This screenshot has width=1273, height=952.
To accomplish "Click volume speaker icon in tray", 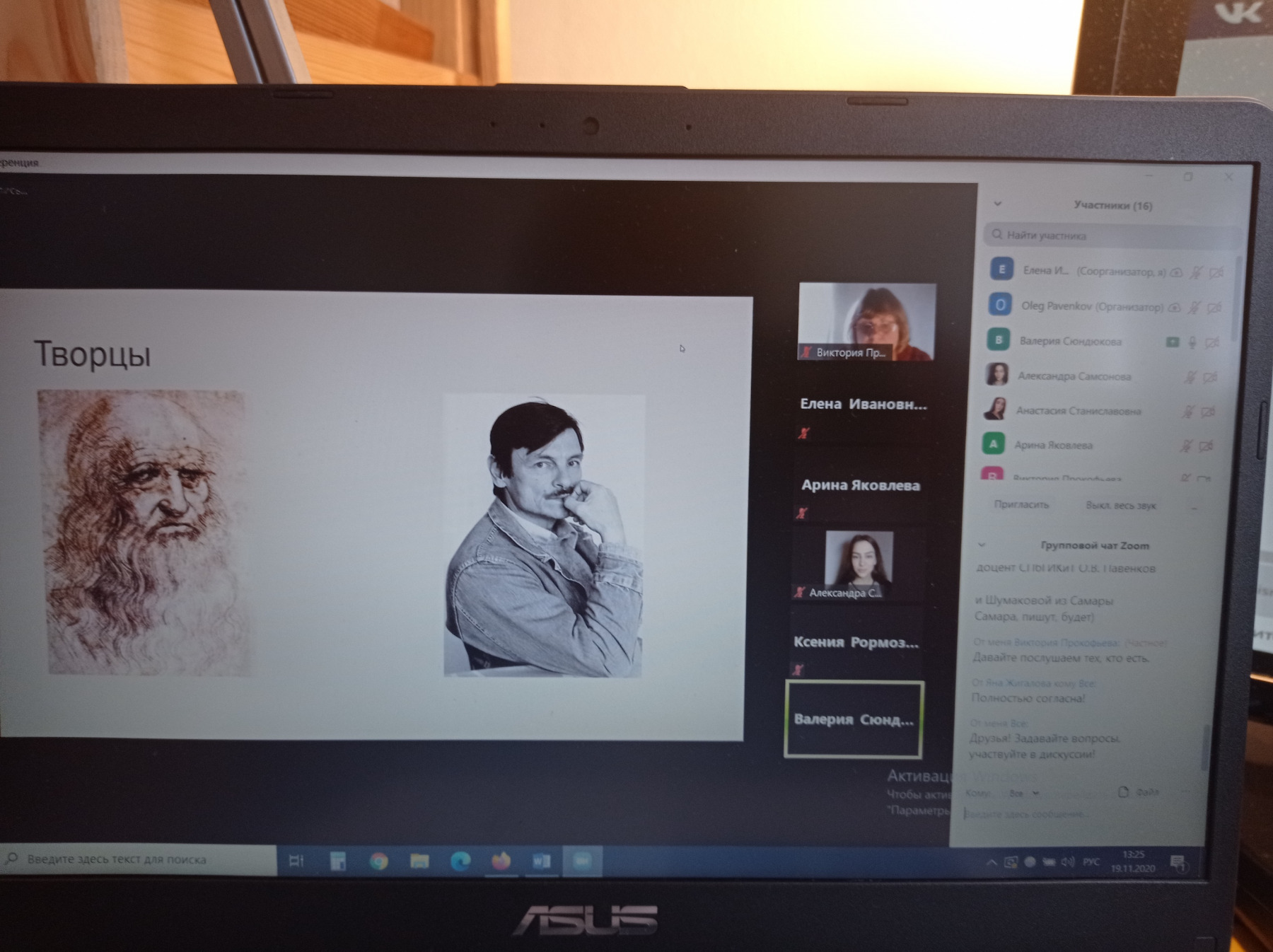I will point(1069,862).
